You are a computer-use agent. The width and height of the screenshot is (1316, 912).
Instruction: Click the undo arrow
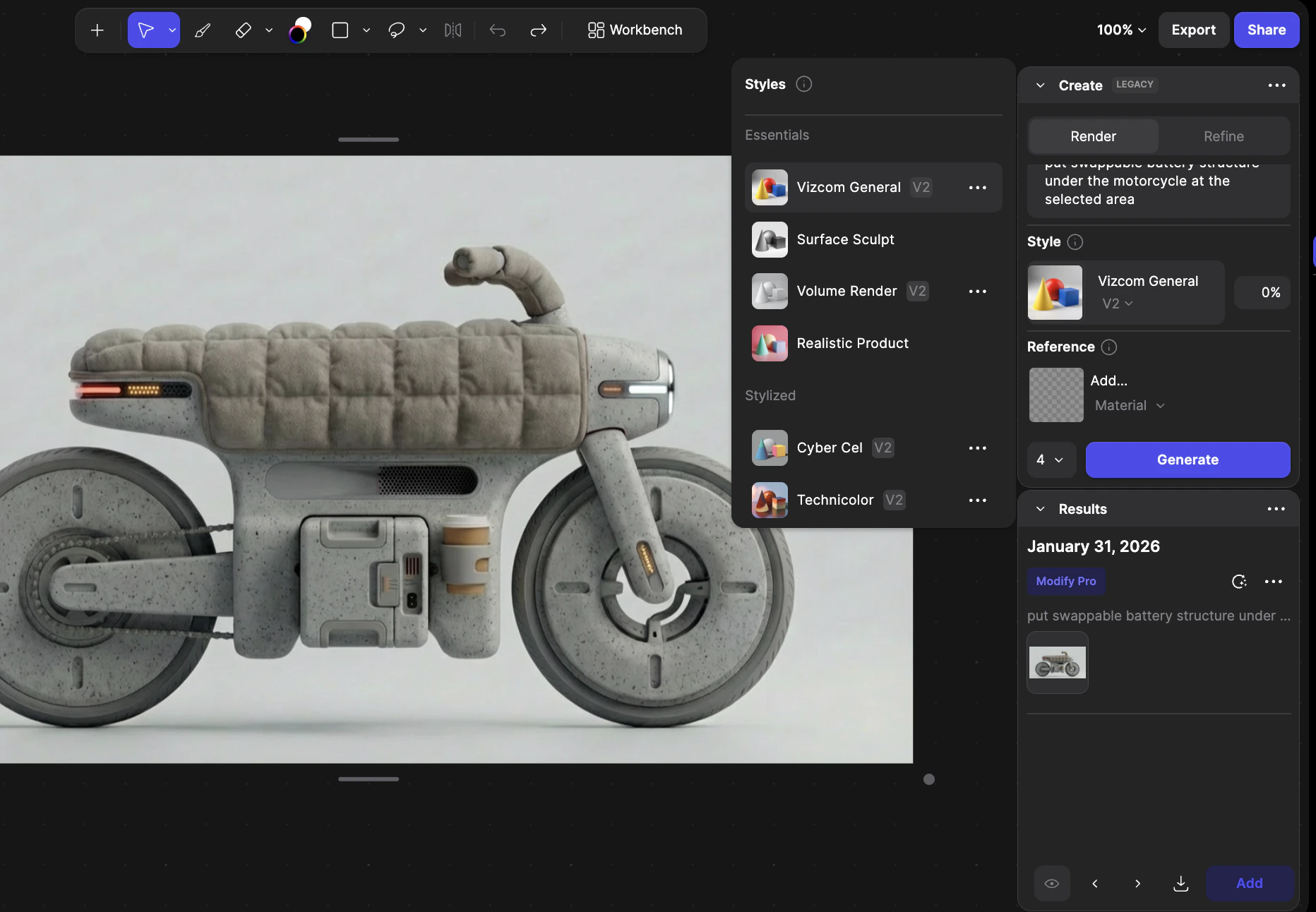(498, 30)
